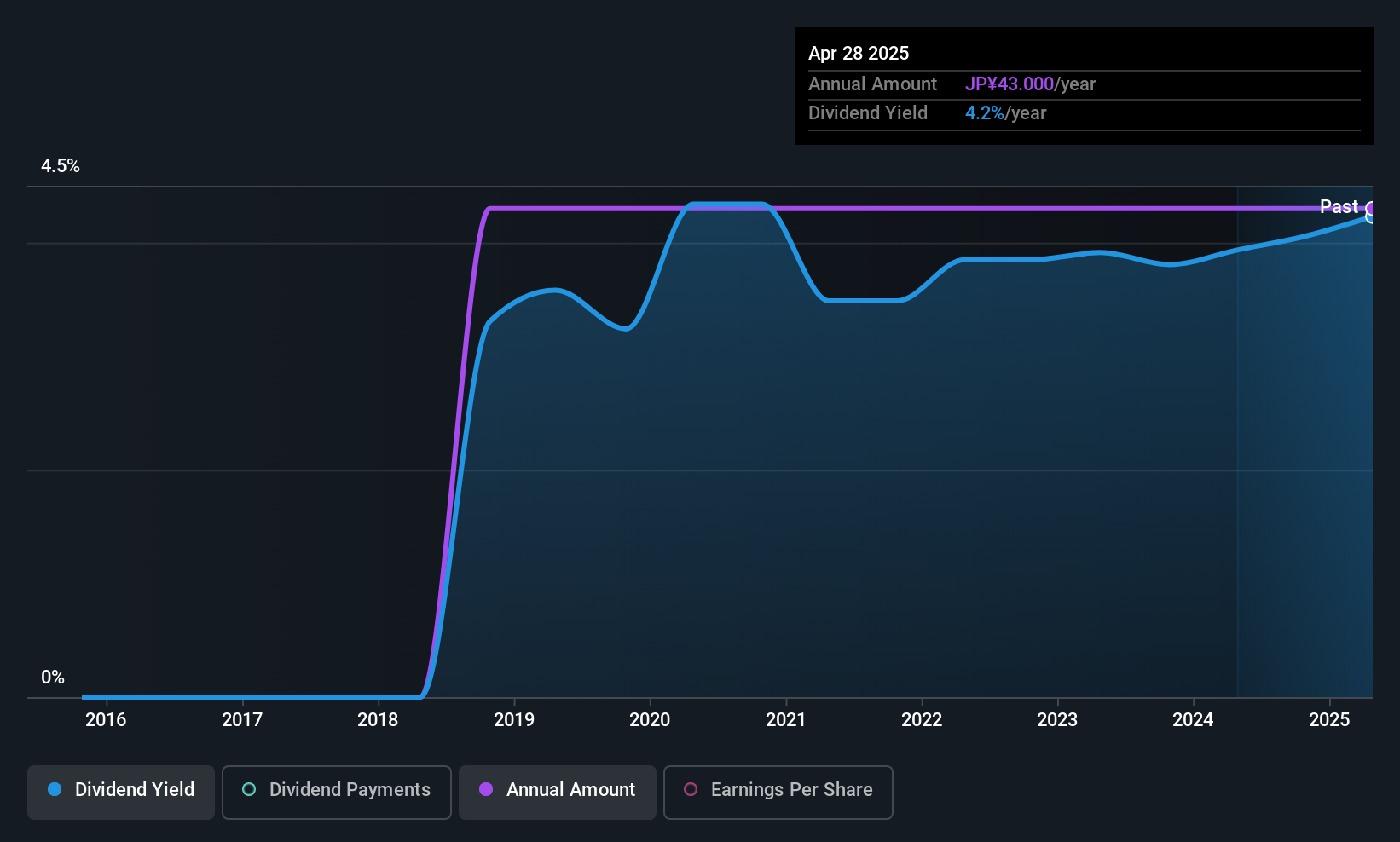Click the 4.5% y-axis label

61,166
